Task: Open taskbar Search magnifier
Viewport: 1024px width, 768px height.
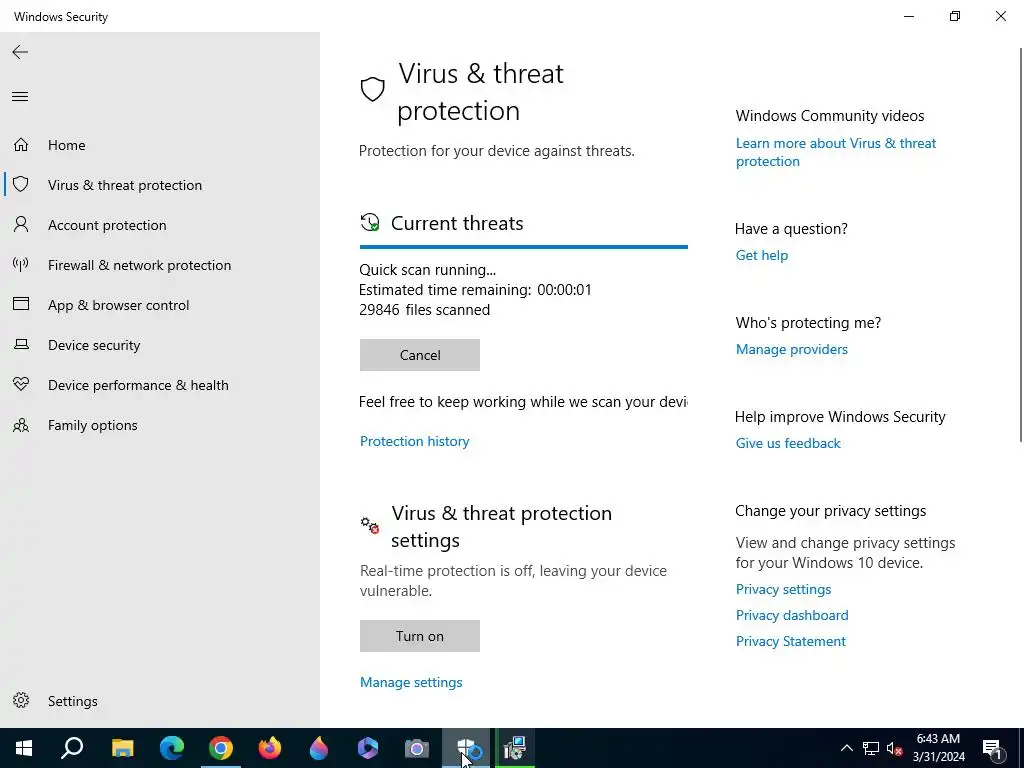Action: pos(72,748)
